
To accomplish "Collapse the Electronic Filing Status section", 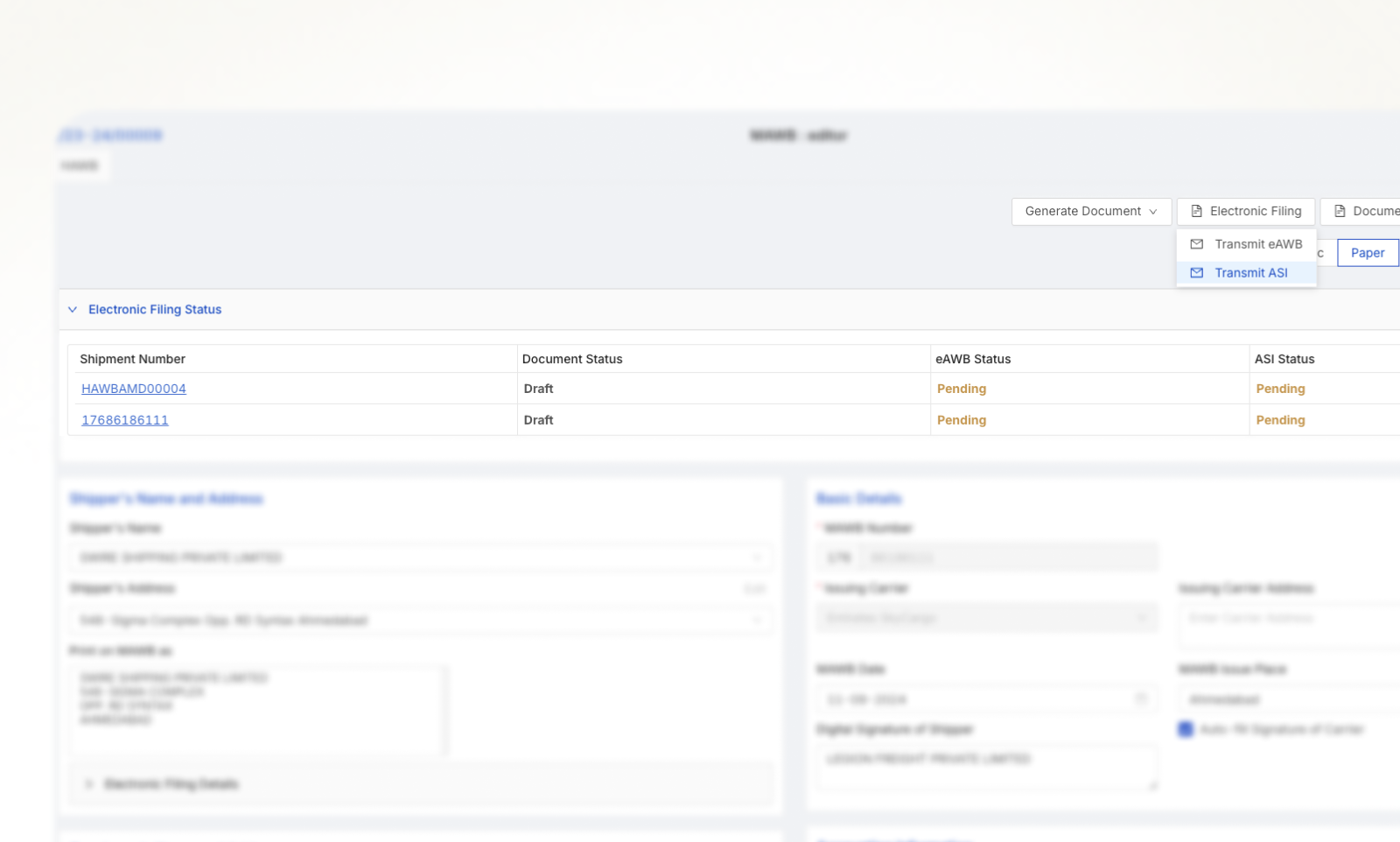I will coord(73,310).
